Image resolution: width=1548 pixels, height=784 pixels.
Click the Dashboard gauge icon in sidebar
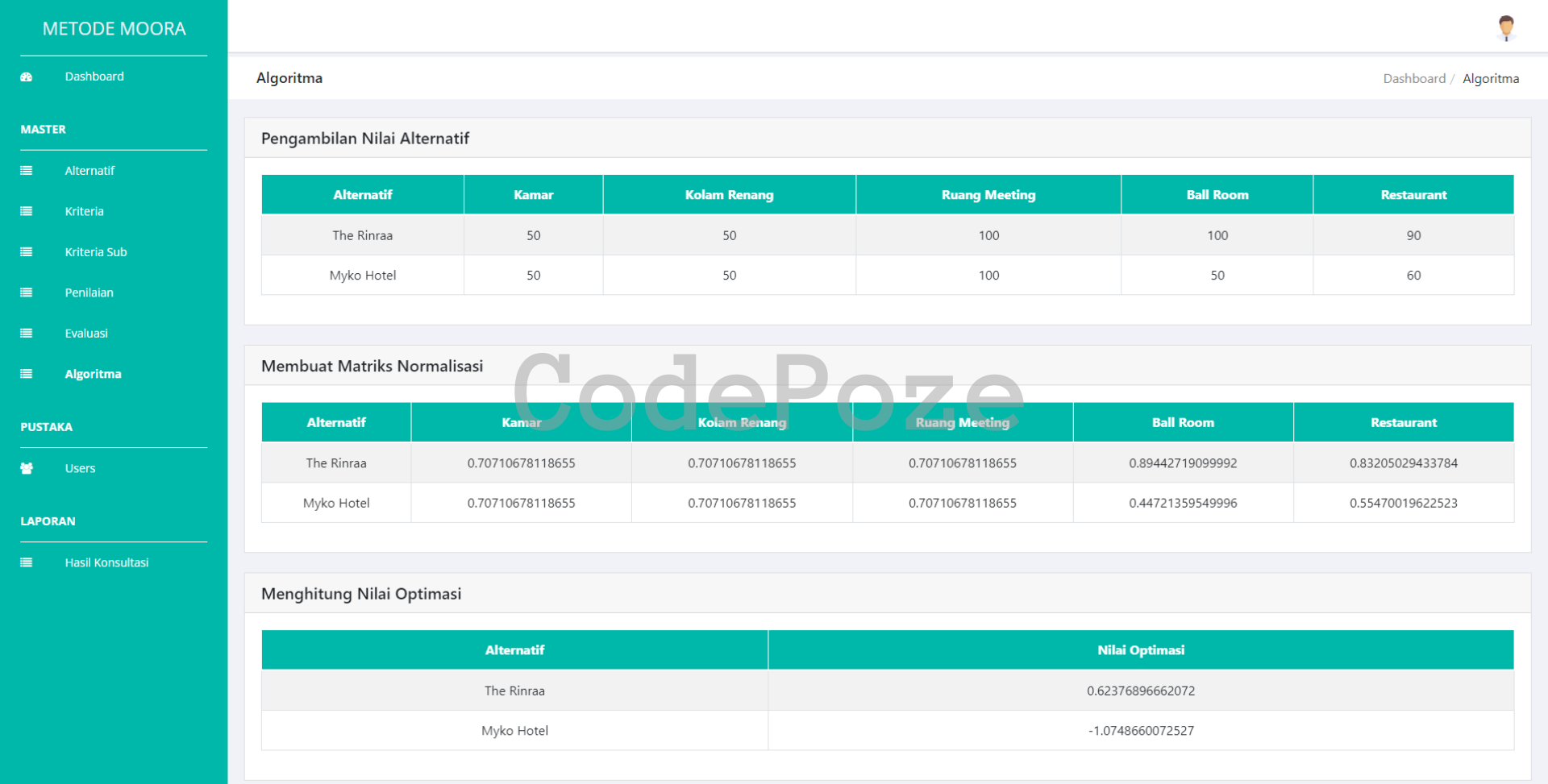[x=27, y=77]
